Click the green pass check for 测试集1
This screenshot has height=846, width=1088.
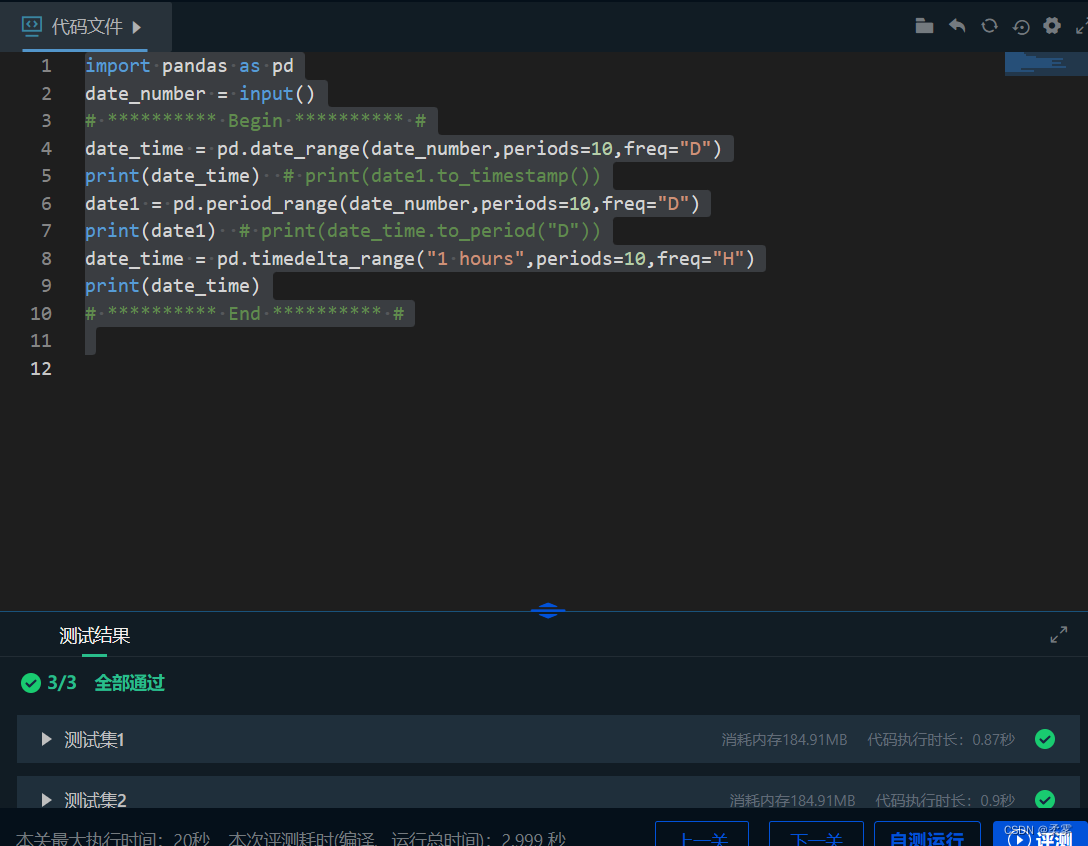[1044, 739]
